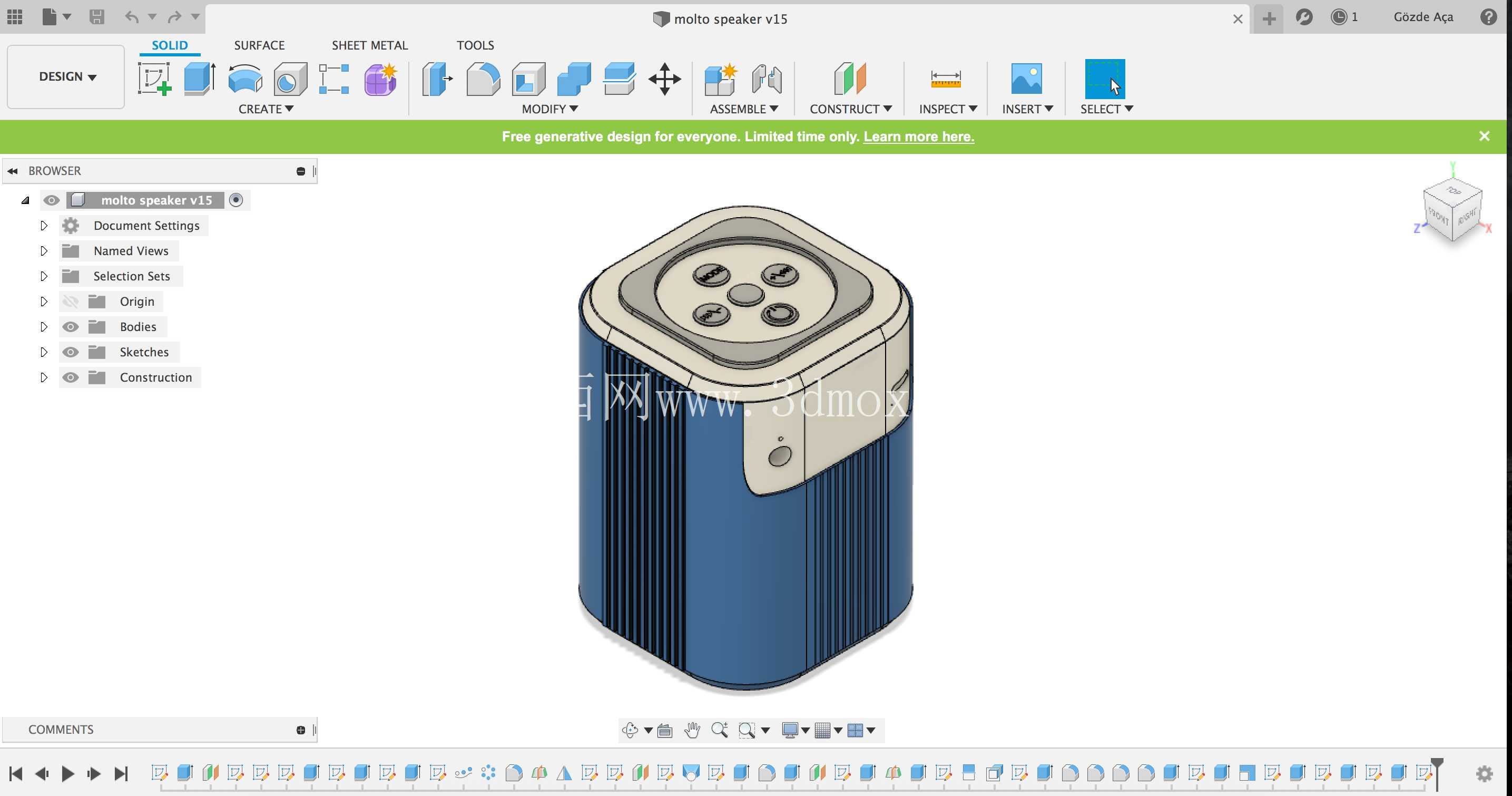Click the Combine tool icon

574,79
